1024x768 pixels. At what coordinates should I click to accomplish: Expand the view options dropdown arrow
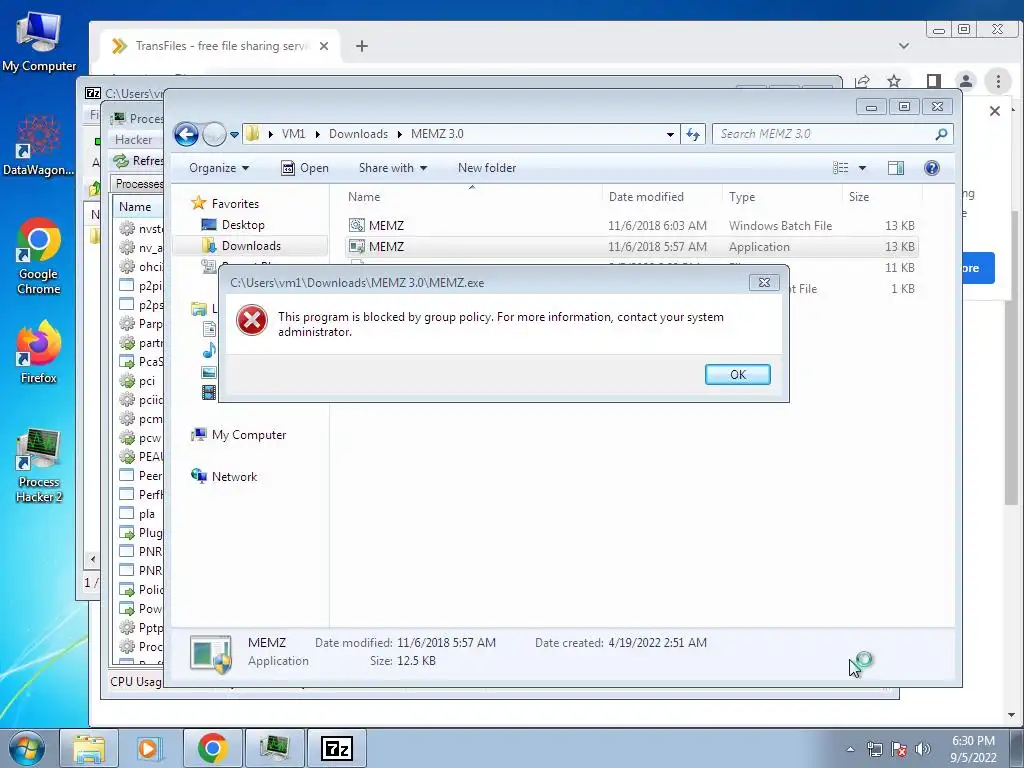click(862, 168)
